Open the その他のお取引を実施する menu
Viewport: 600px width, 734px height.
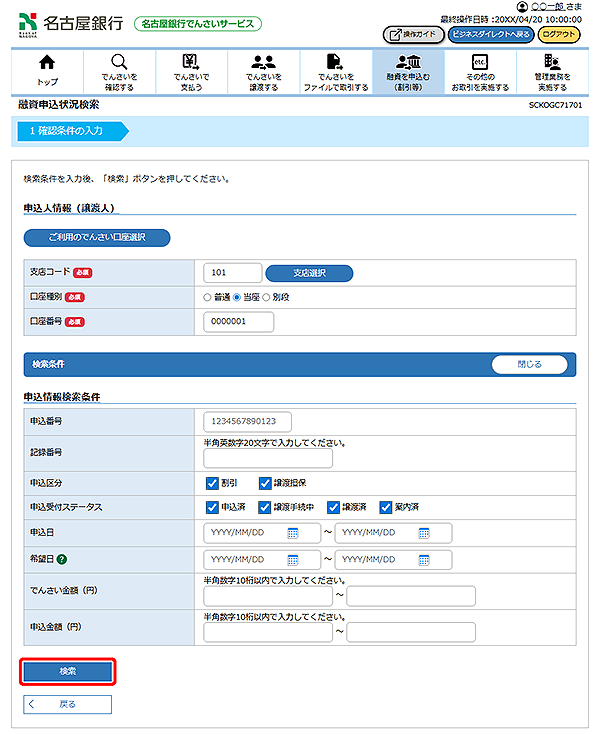point(479,62)
